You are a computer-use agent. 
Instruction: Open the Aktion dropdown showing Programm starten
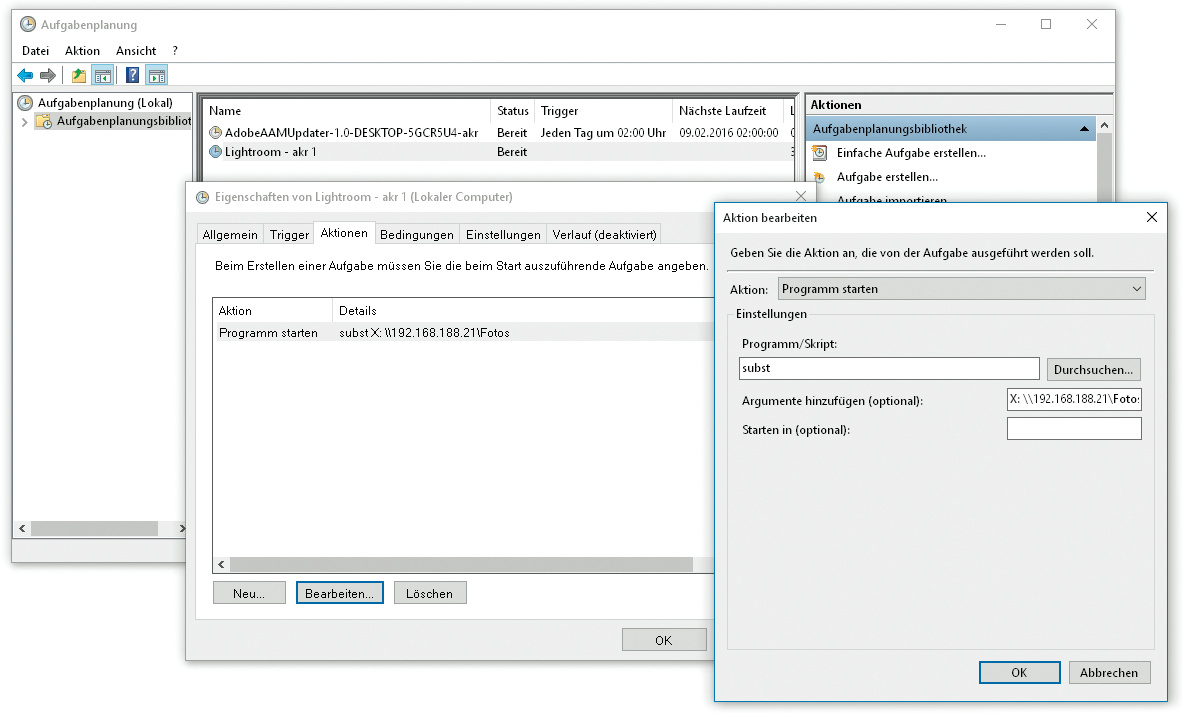tap(961, 289)
